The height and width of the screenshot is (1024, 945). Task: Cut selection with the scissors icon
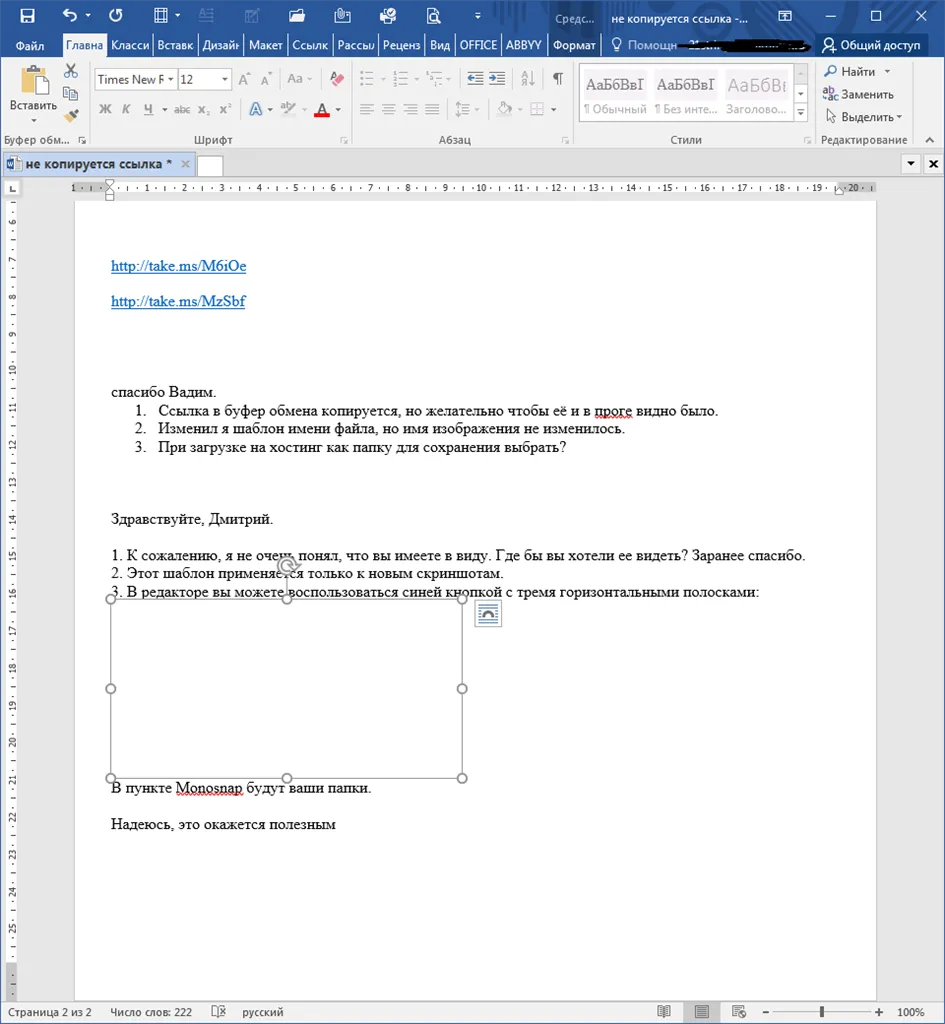coord(71,71)
